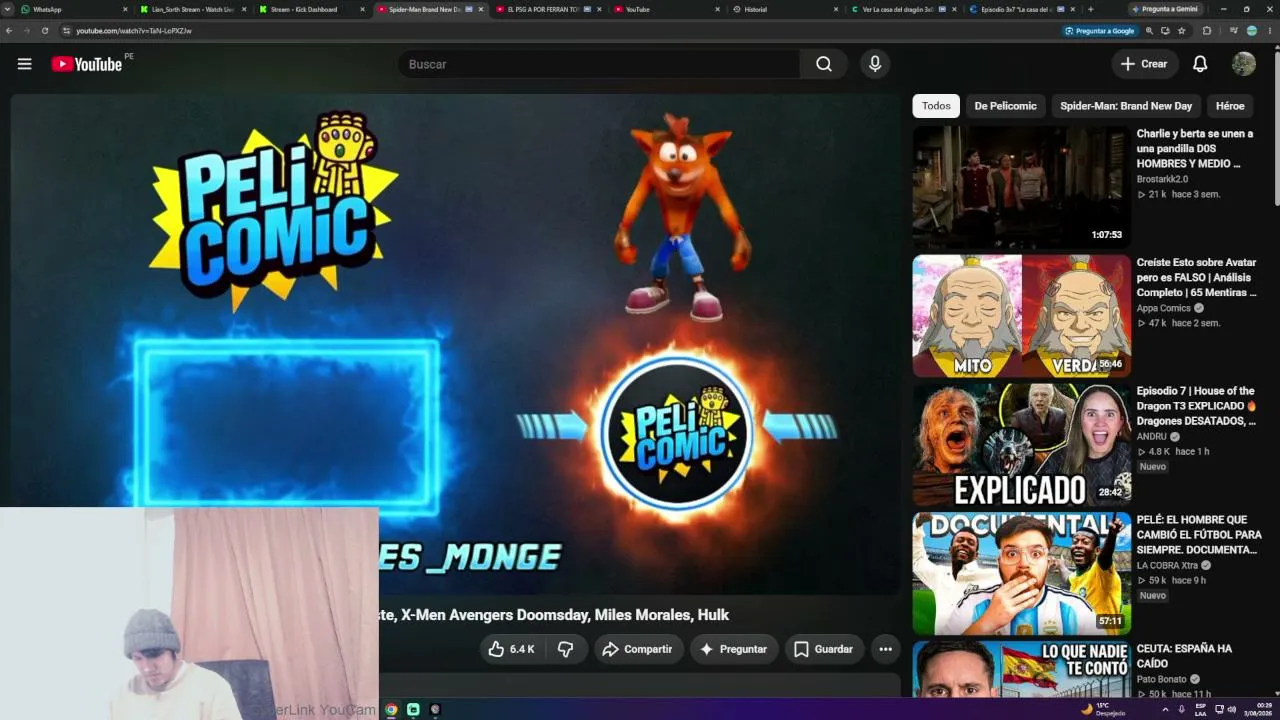Close the WhatsApp browser tab
The width and height of the screenshot is (1280, 720).
(125, 9)
